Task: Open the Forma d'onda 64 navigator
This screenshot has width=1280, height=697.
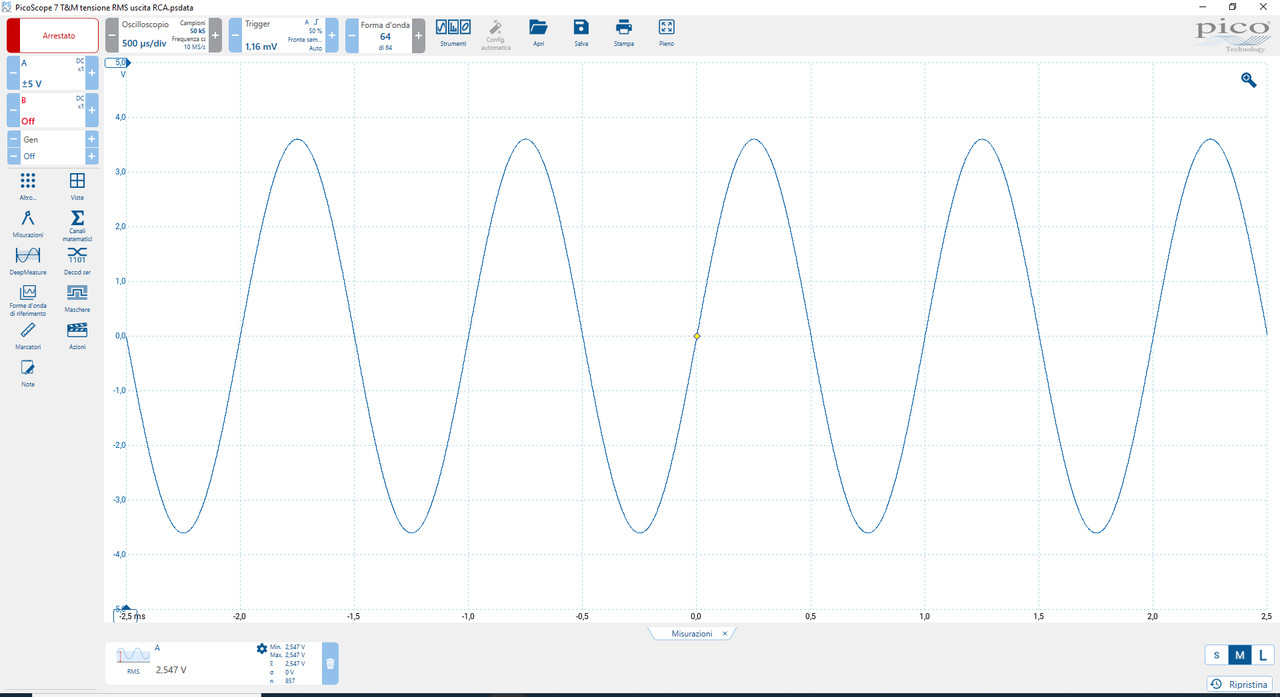Action: (x=385, y=35)
